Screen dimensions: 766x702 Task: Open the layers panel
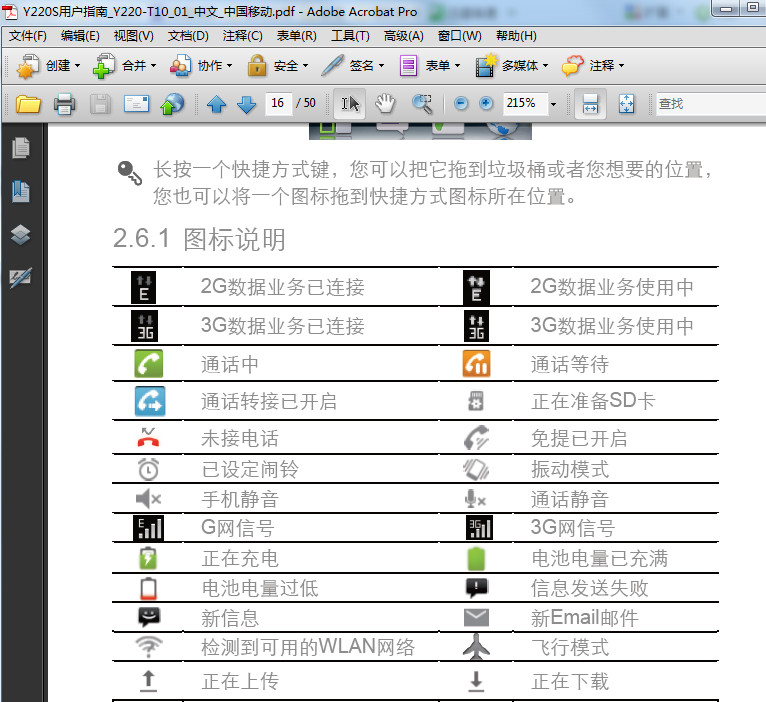pos(21,234)
